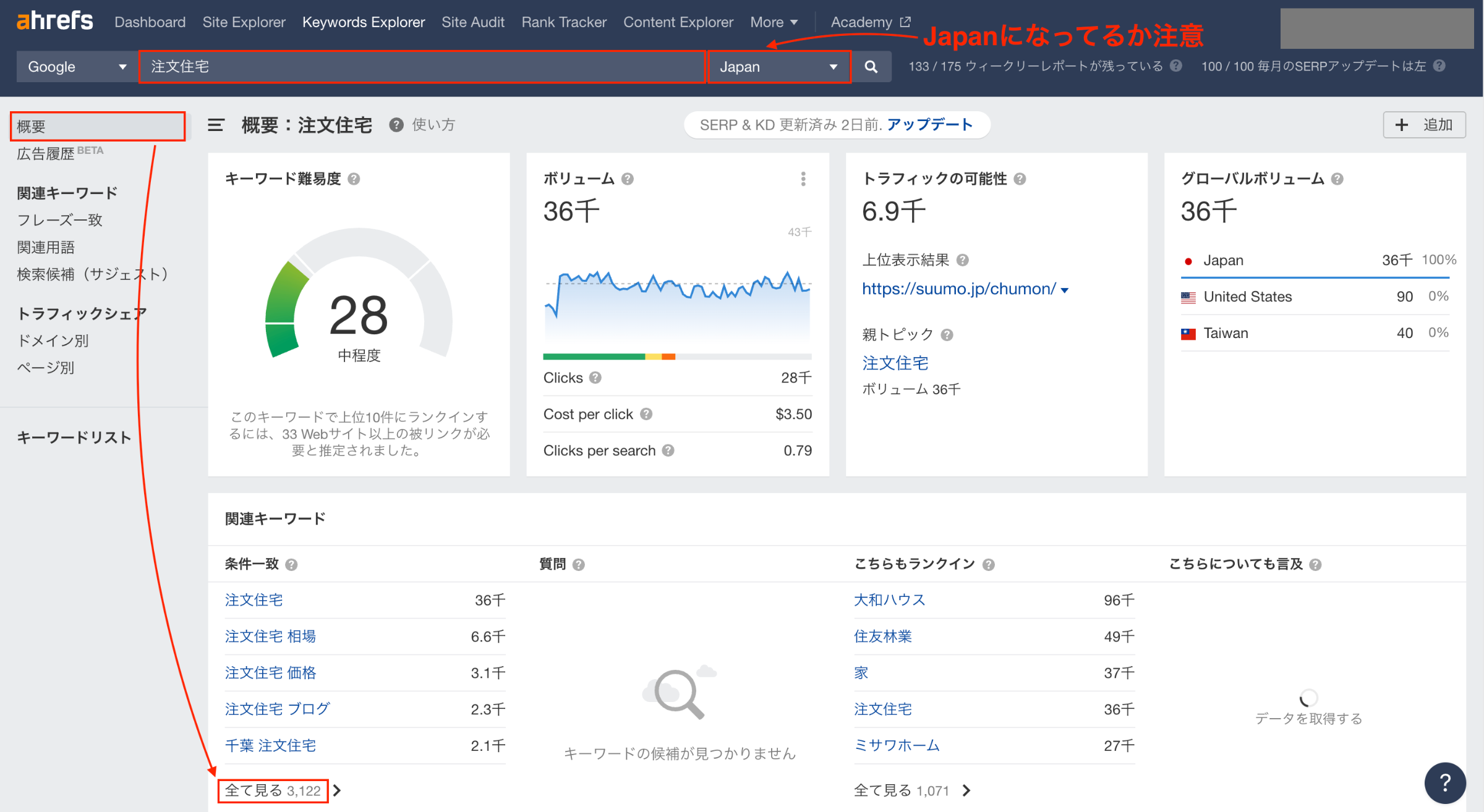Click the search magnifier button
This screenshot has height=812, width=1484.
tap(871, 67)
